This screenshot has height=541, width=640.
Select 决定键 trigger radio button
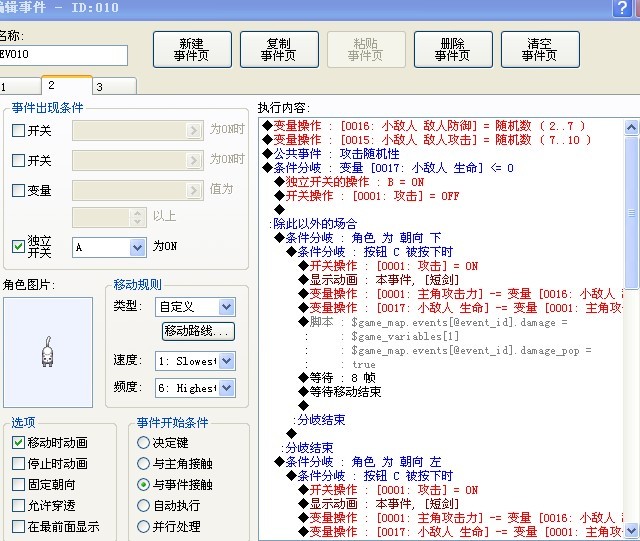(x=143, y=443)
